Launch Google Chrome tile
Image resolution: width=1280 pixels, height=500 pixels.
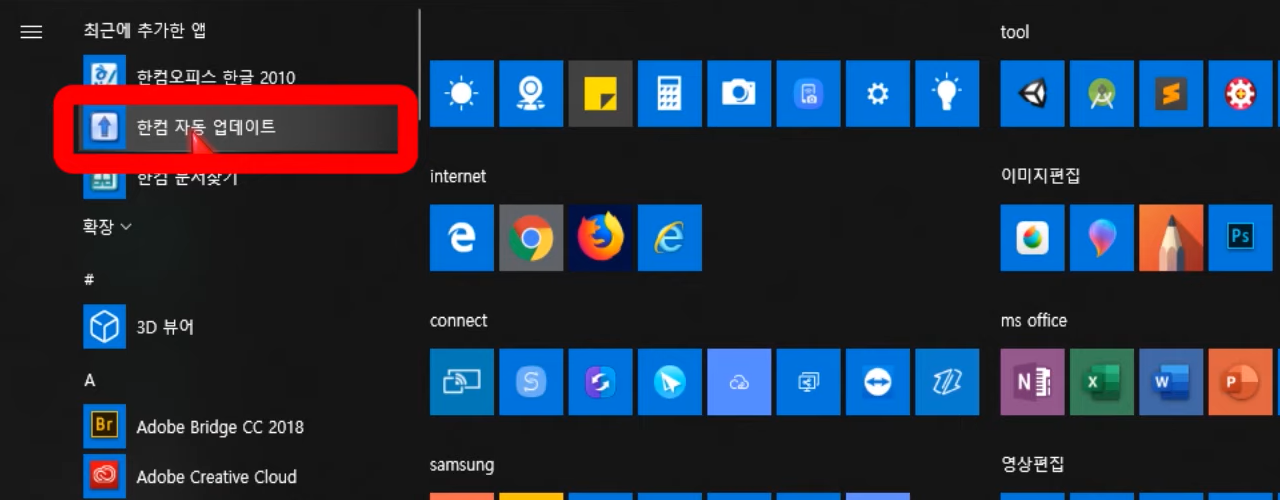(x=531, y=238)
